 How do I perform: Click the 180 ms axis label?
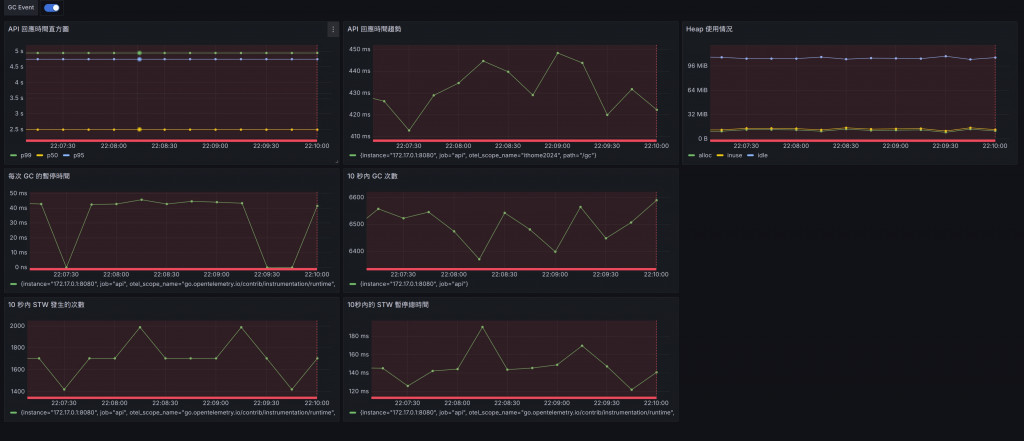coord(360,336)
